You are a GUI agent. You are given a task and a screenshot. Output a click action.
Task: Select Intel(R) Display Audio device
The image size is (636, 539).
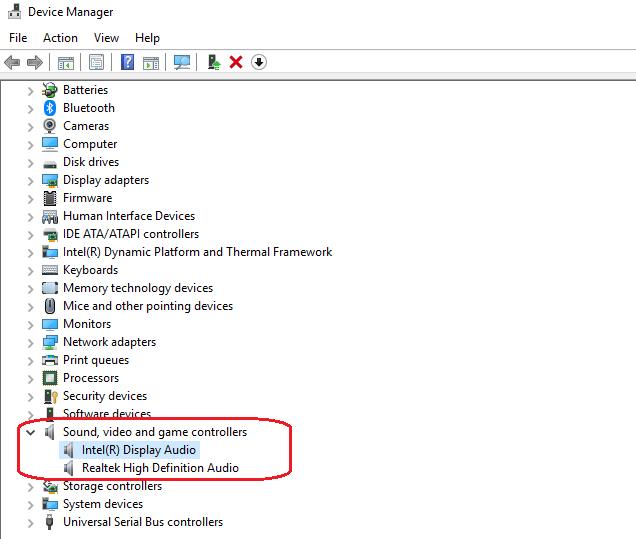(x=138, y=450)
